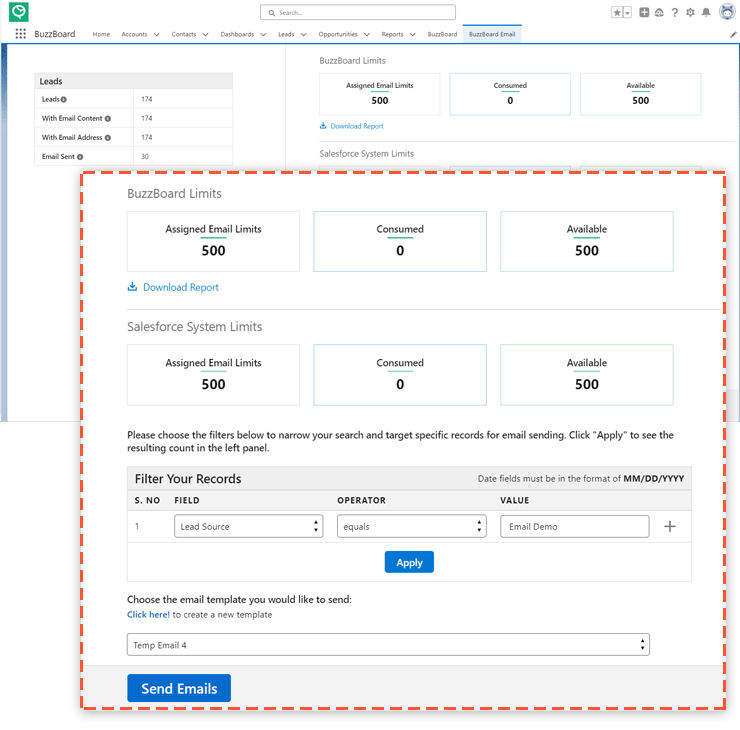Expand the Reports tab chevron
Screen dimensions: 740x730
click(412, 34)
